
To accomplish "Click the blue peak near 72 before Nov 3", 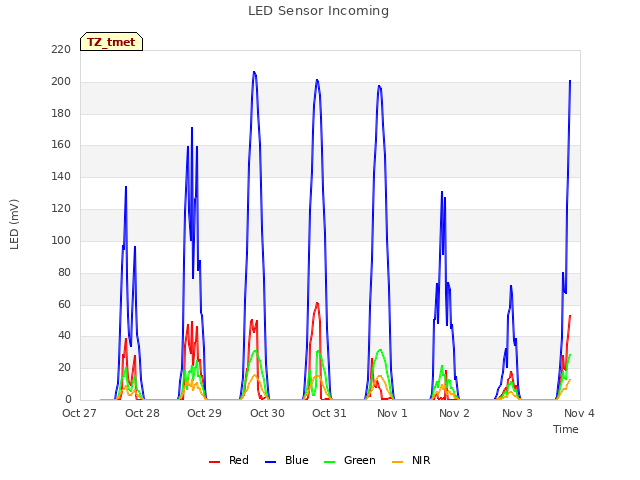I will point(511,286).
